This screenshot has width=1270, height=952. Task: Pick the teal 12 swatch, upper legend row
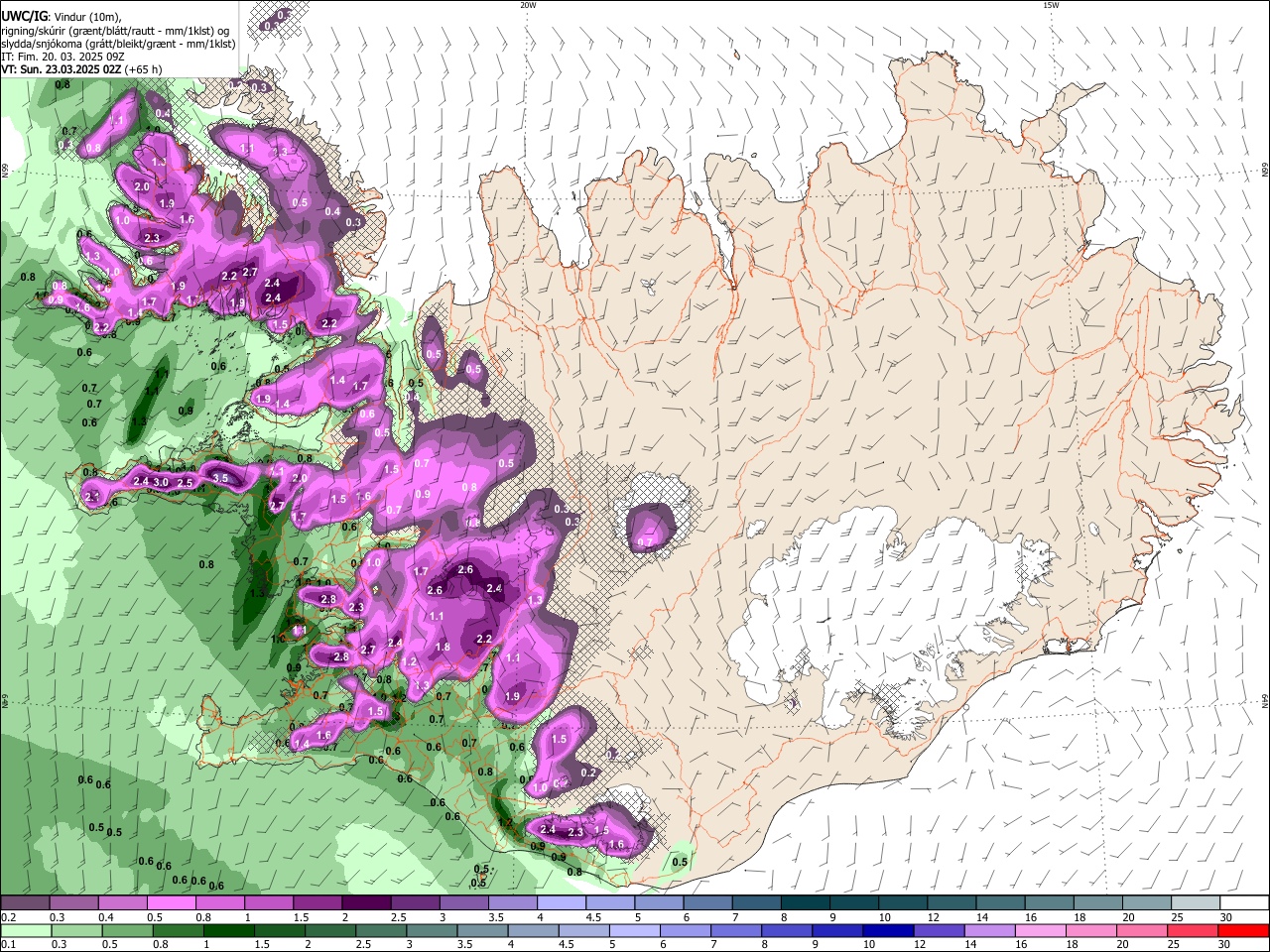coord(952,903)
